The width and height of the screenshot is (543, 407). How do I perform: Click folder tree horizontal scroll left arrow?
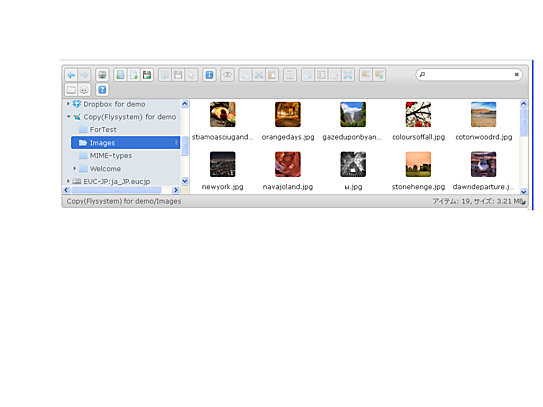coord(66,190)
